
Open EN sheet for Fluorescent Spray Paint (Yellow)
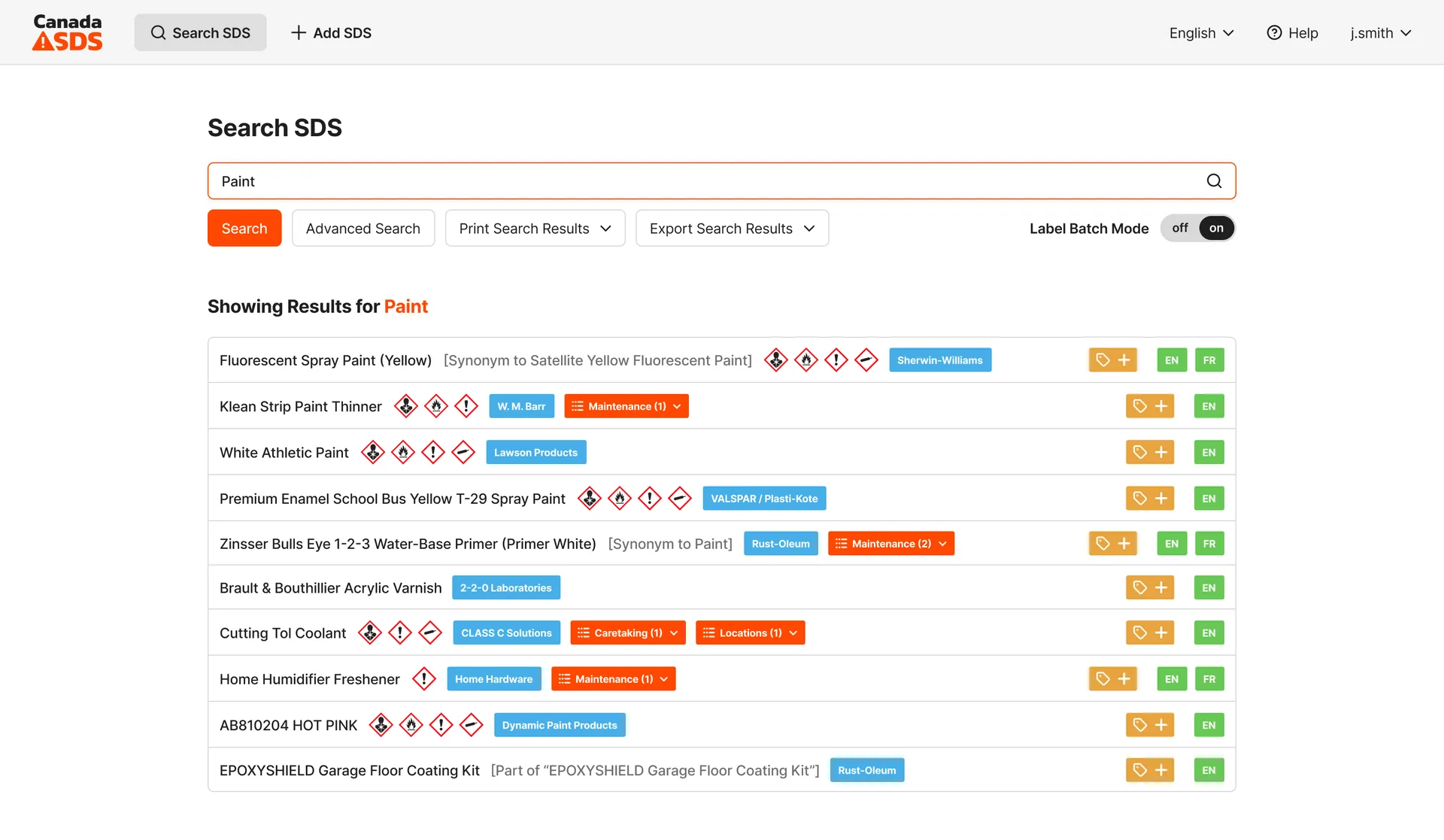tap(1172, 360)
